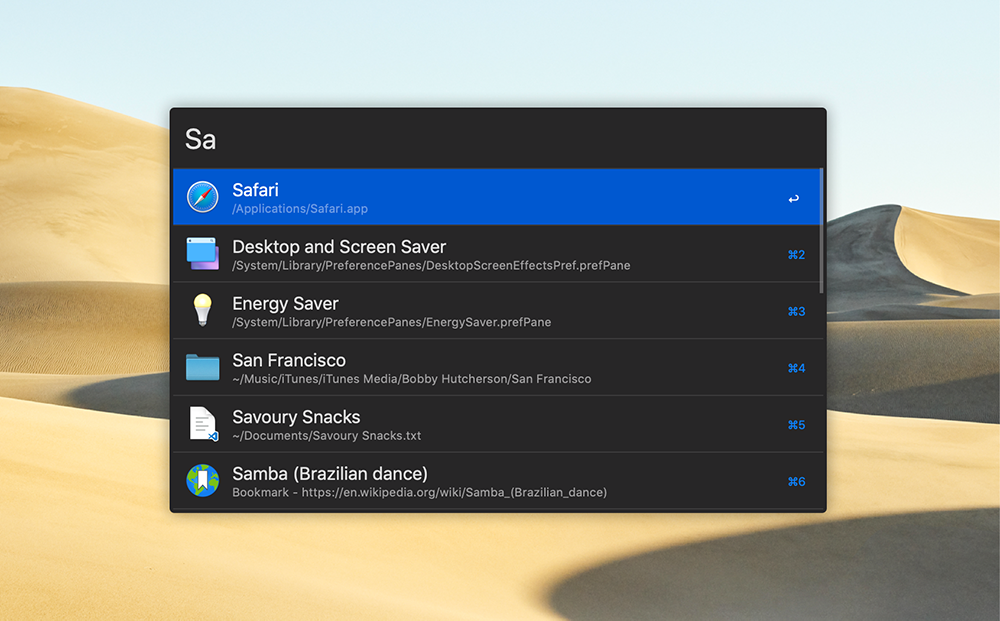Click the ⌘4 shortcut label
The width and height of the screenshot is (1000, 621).
point(796,369)
